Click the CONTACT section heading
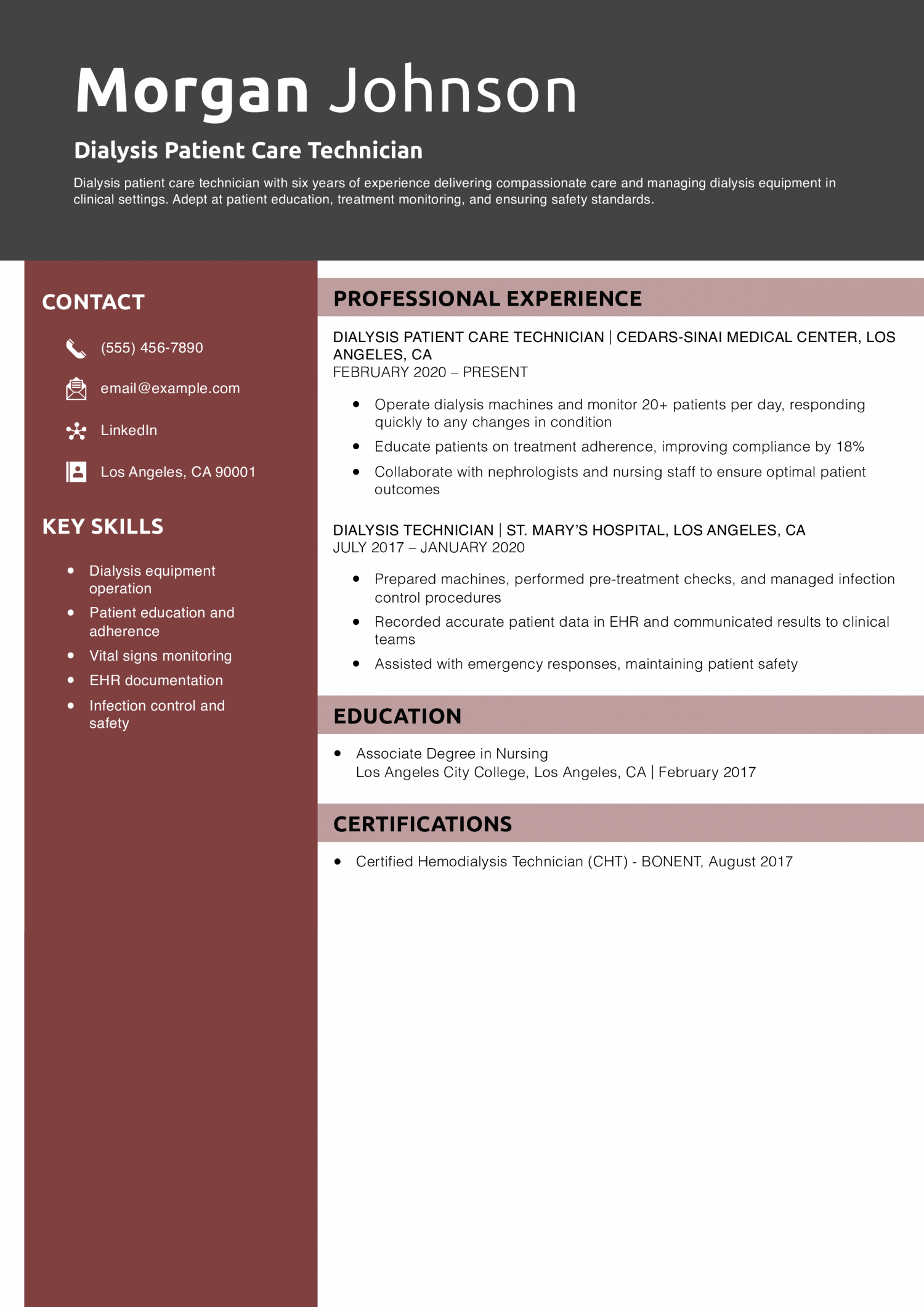This screenshot has width=924, height=1307. pos(93,302)
